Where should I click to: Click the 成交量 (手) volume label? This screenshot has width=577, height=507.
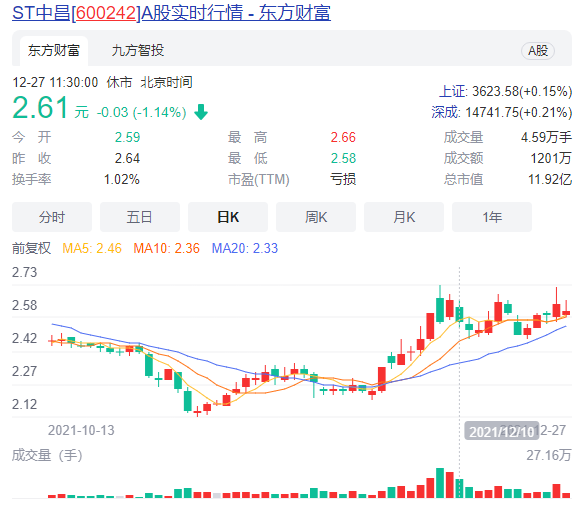[47, 455]
